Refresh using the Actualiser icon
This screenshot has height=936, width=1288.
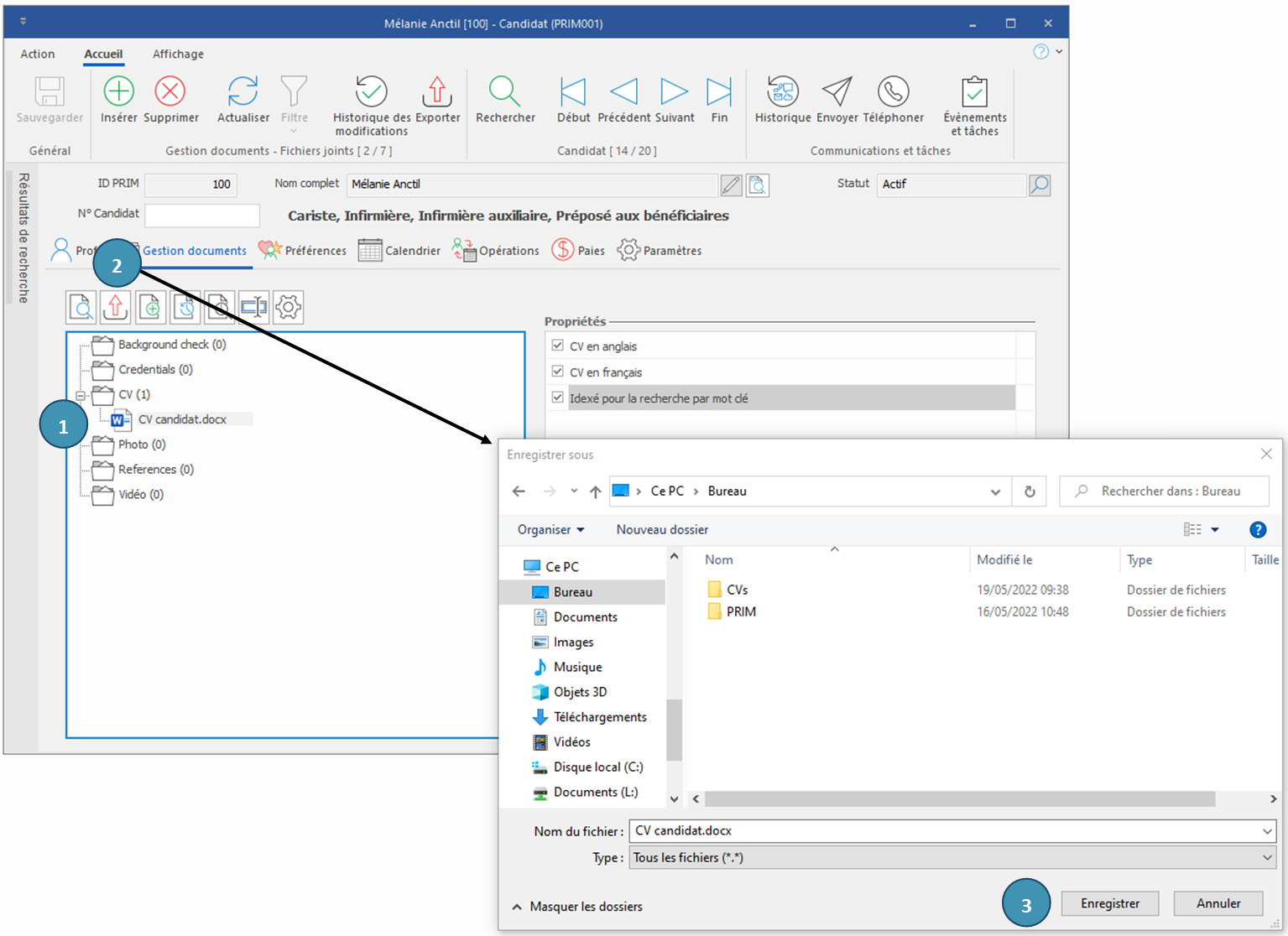(x=242, y=91)
